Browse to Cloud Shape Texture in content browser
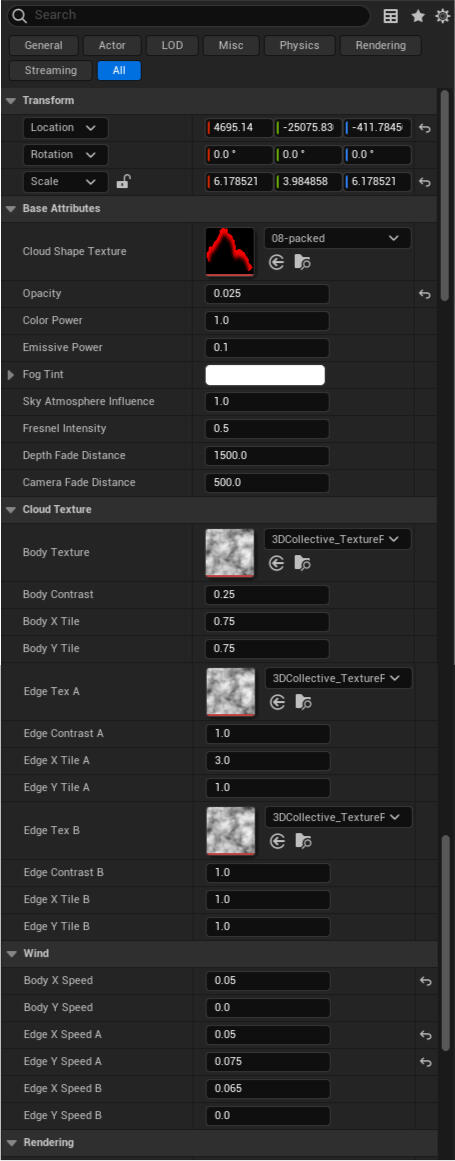The image size is (455, 1161). [302, 262]
